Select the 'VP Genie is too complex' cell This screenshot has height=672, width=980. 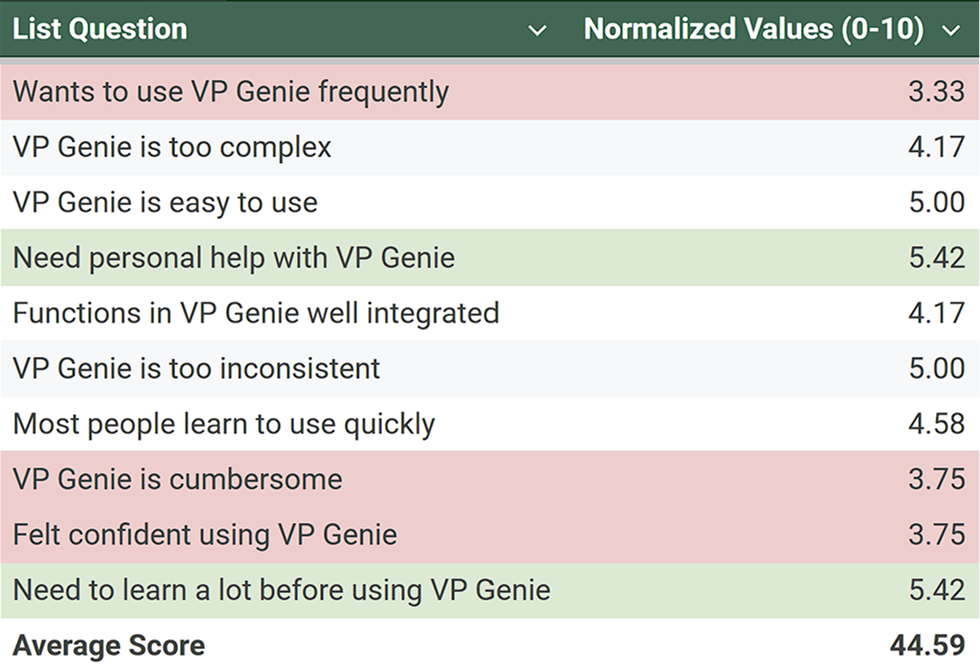172,148
